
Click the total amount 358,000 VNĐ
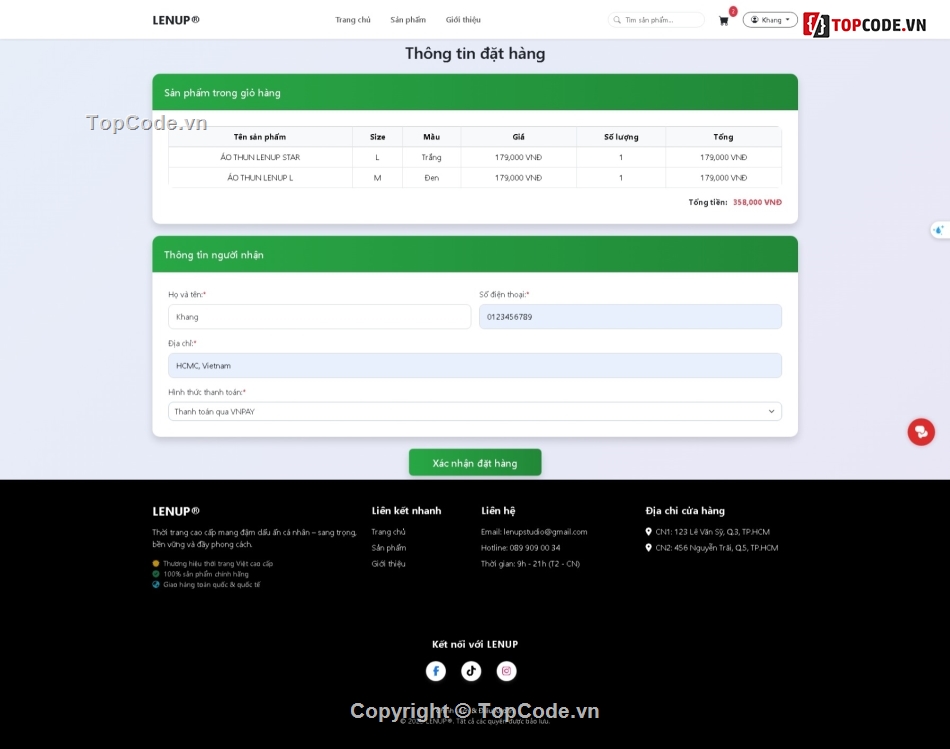[x=757, y=202]
